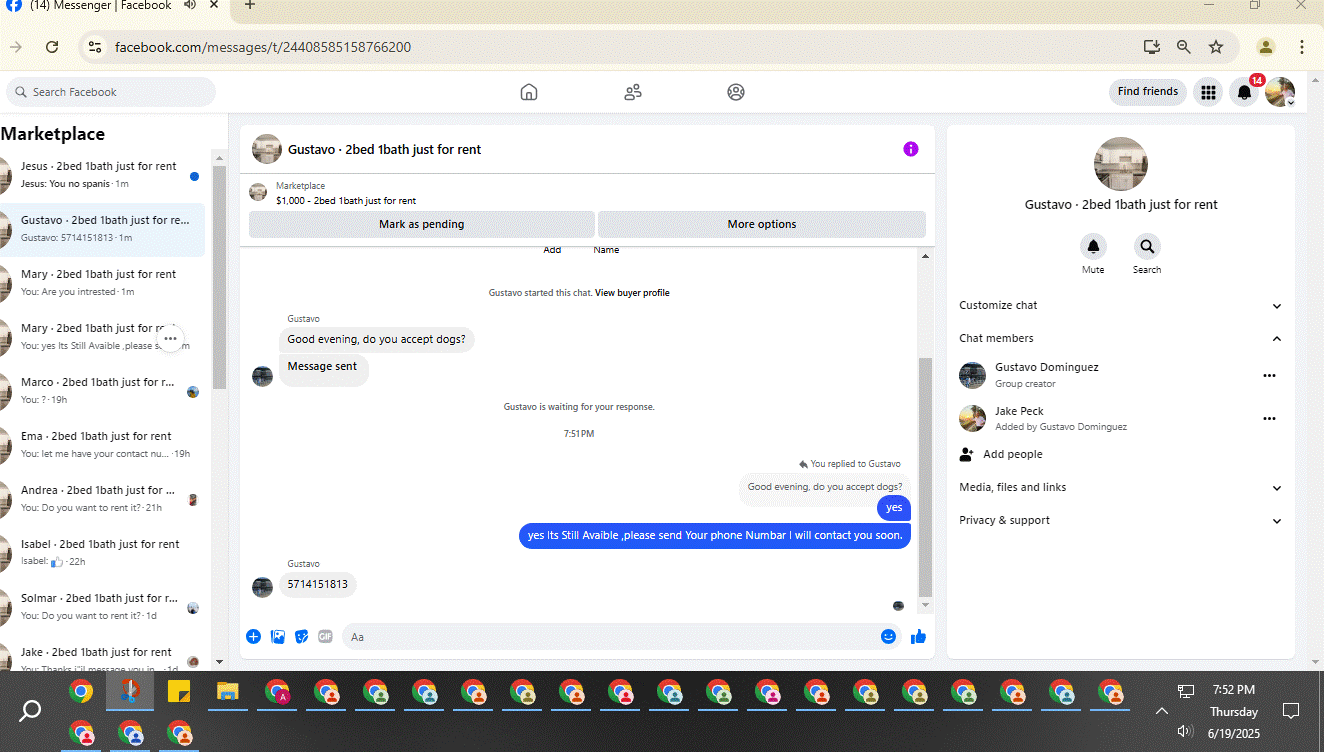Choose a sticker from the composer
Screen dimensions: 1324x752
301,636
